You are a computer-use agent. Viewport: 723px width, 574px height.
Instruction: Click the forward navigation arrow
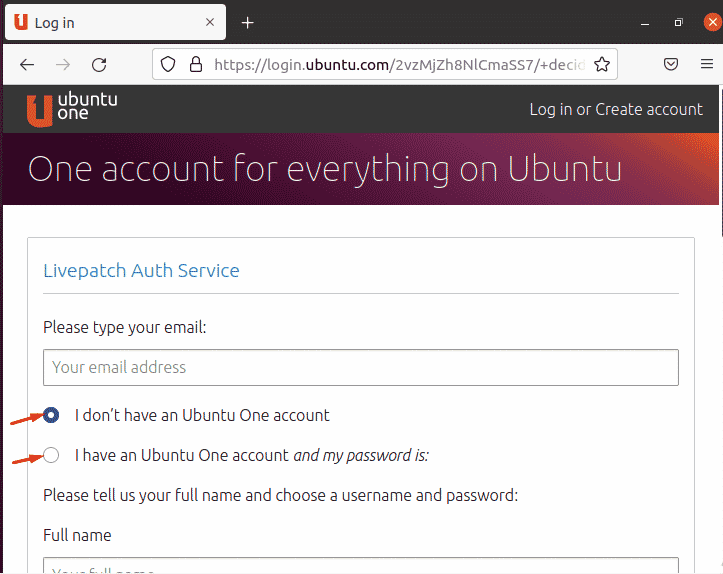(63, 65)
